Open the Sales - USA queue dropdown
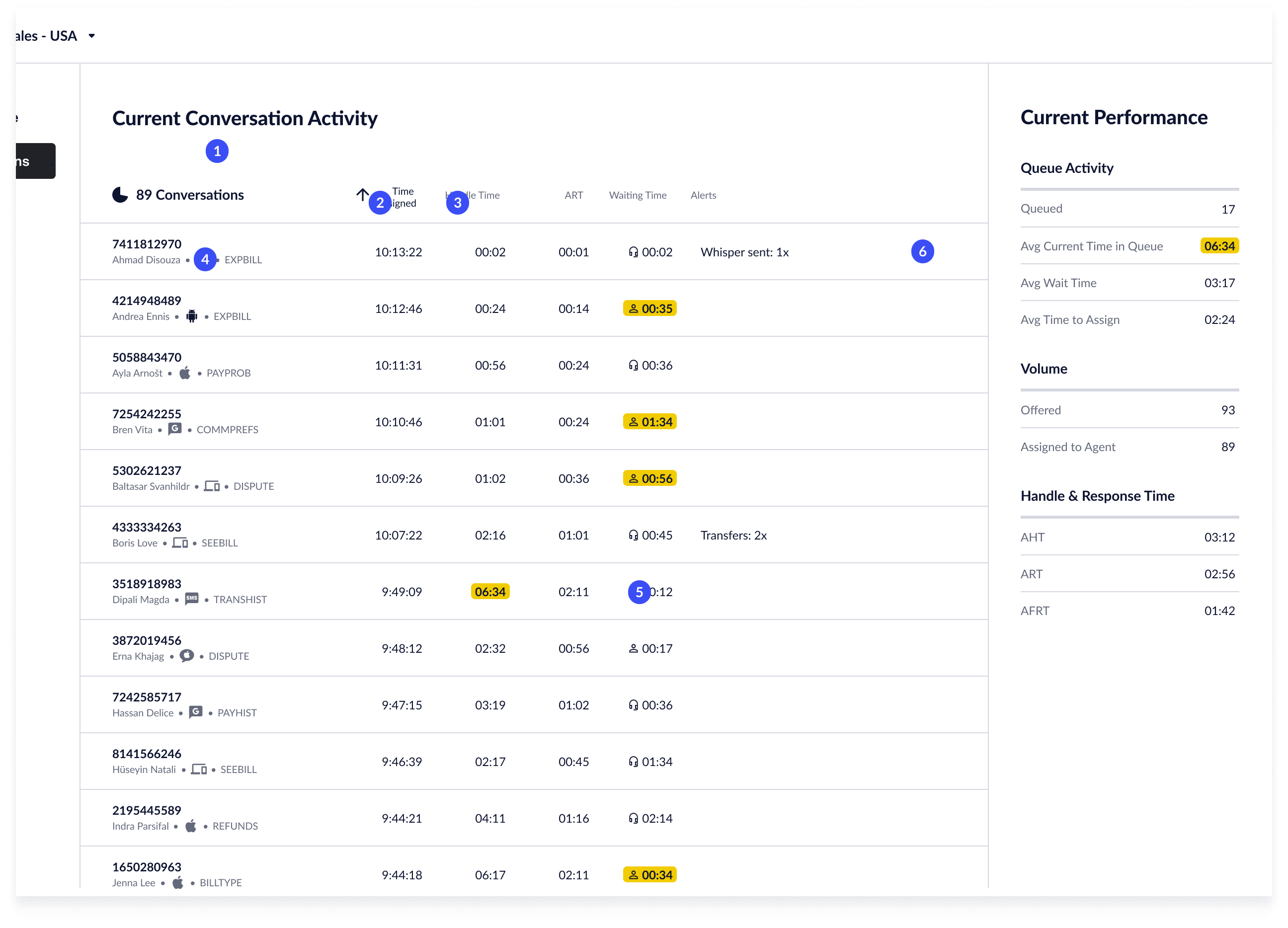Image resolution: width=1288 pixels, height=928 pixels. point(91,36)
